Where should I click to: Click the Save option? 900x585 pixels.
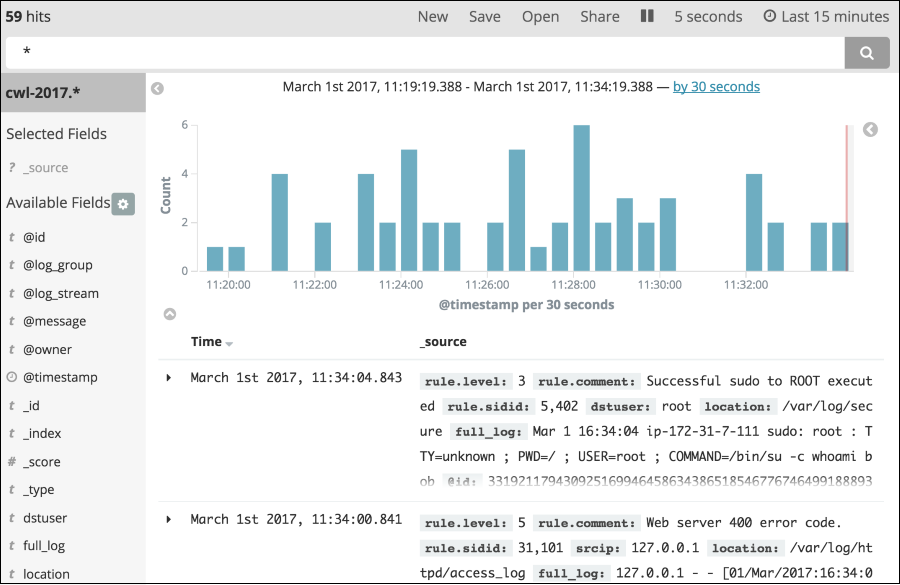485,16
